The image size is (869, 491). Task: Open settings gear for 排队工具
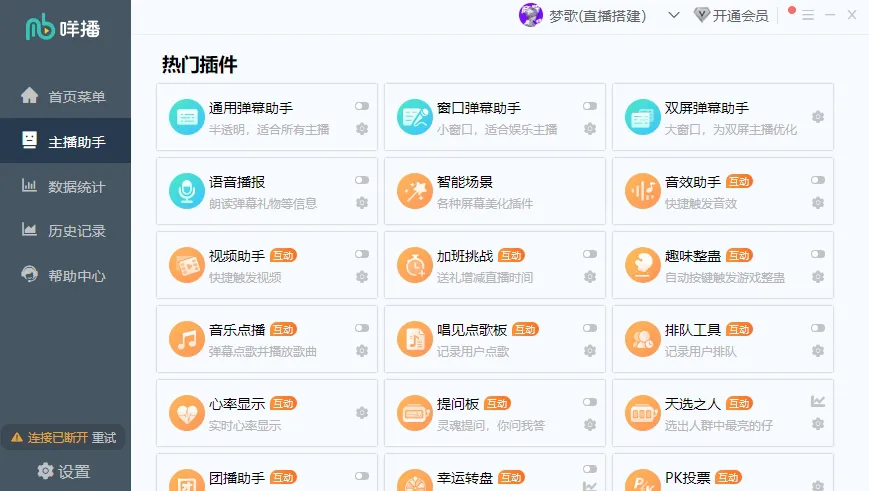[x=817, y=351]
